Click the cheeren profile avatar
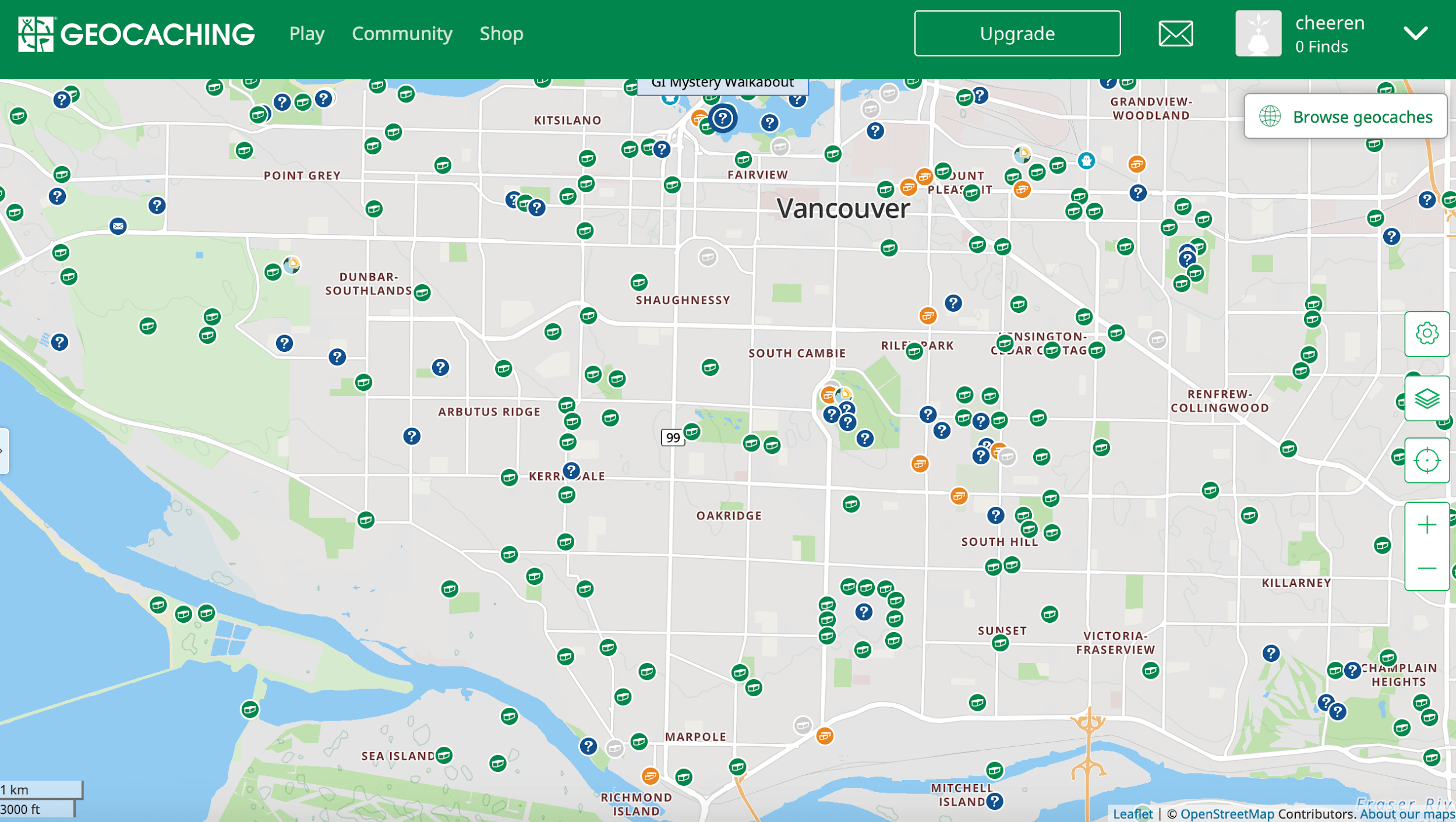The width and height of the screenshot is (1456, 822). click(x=1258, y=33)
